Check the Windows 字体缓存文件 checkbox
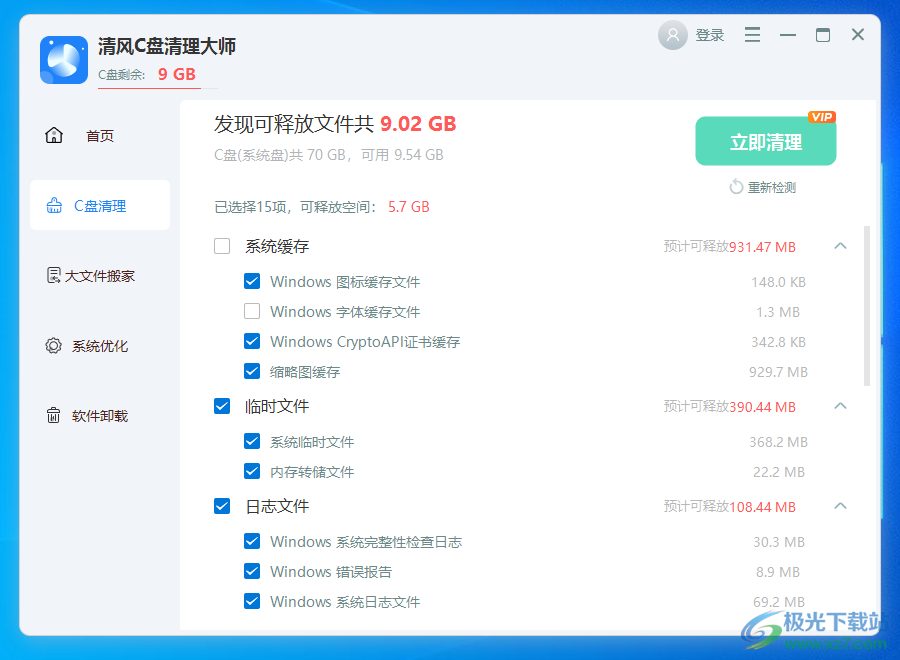 pos(252,311)
